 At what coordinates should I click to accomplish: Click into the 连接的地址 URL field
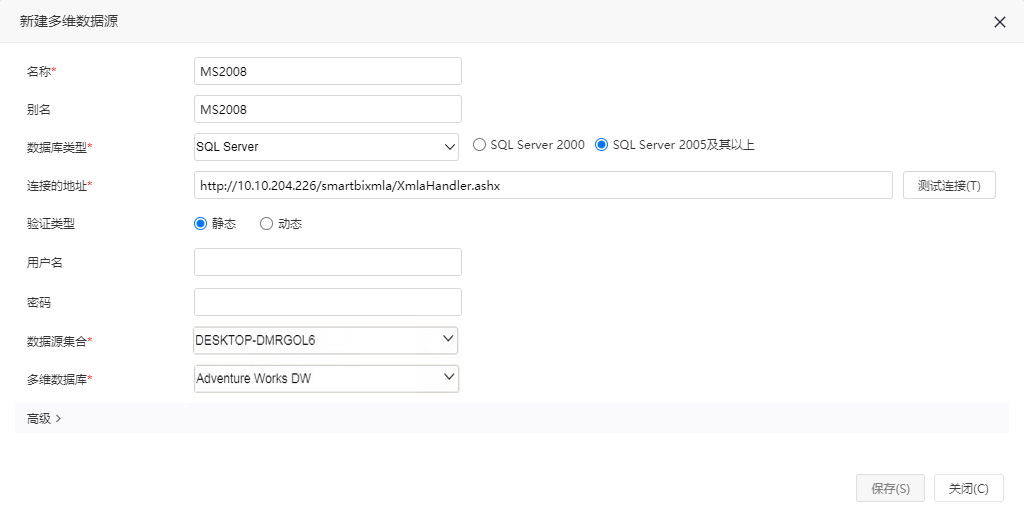tap(543, 185)
